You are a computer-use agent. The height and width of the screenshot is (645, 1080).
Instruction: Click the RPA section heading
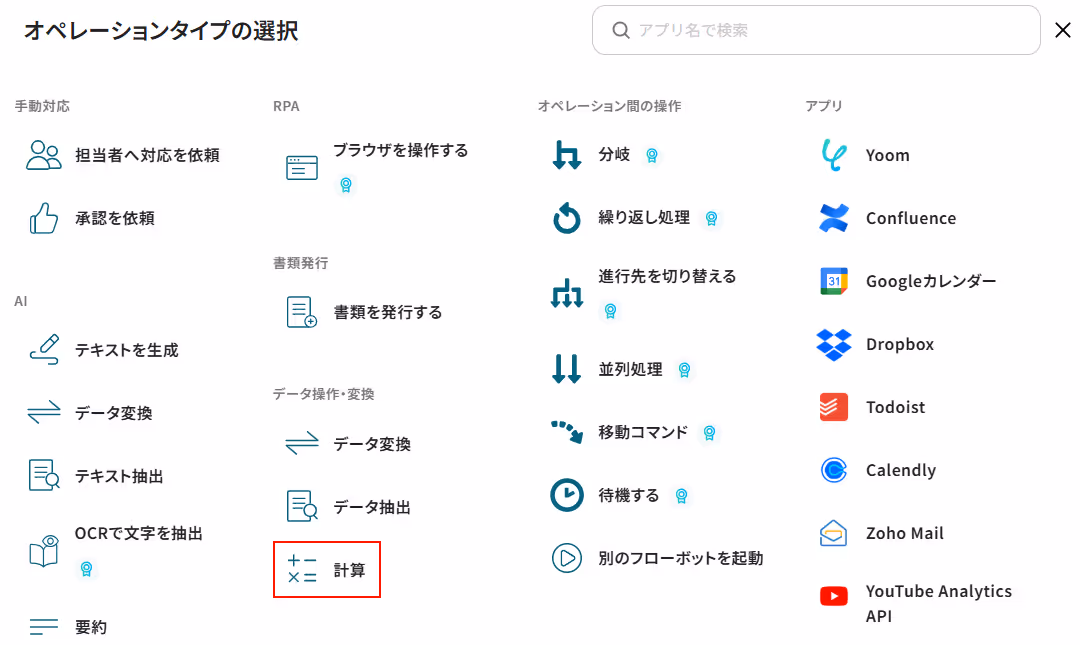point(286,106)
